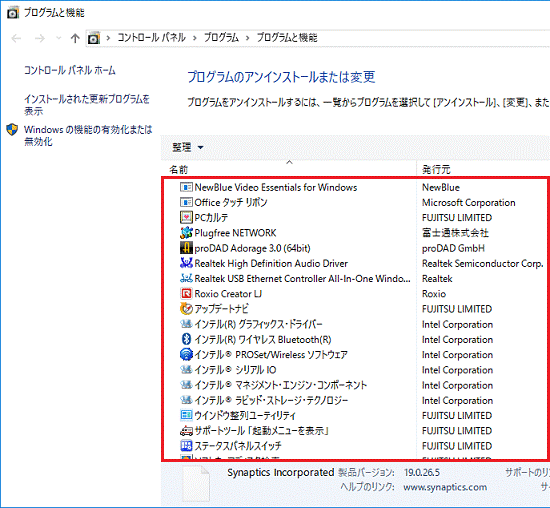Select the Plugfree NETWORK program name
The image size is (550, 508).
pos(235,233)
